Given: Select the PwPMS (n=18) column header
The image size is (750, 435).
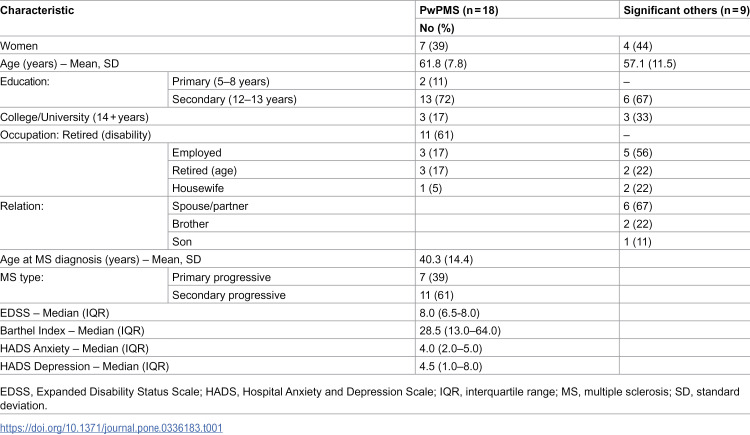Looking at the screenshot, I should click(459, 10).
